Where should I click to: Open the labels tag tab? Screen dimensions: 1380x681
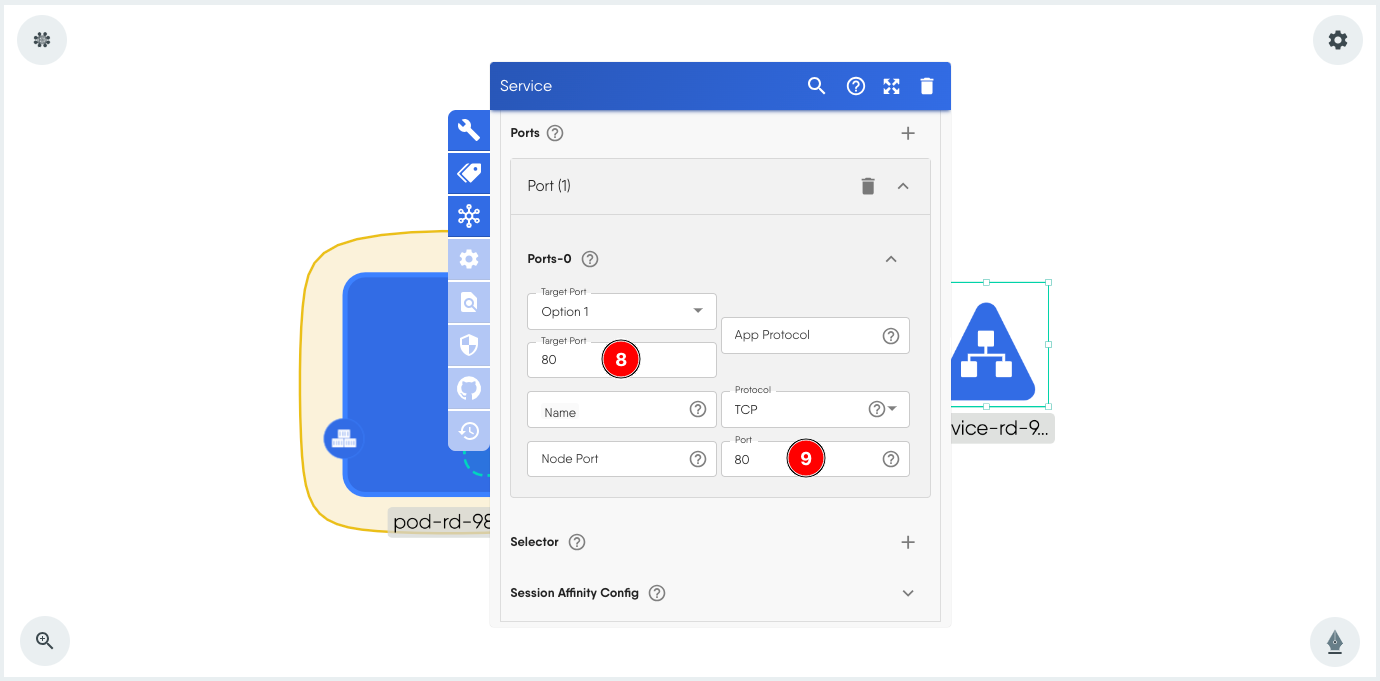point(469,173)
